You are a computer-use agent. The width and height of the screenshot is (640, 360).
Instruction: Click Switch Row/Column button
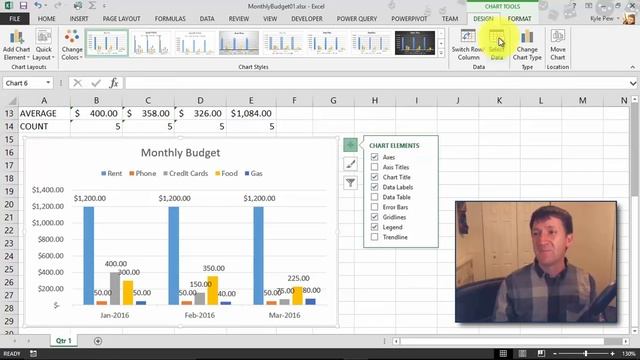(468, 45)
